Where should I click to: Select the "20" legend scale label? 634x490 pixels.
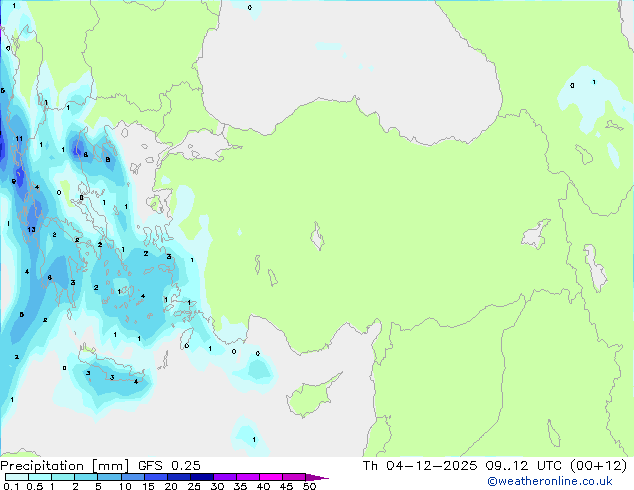(171, 486)
